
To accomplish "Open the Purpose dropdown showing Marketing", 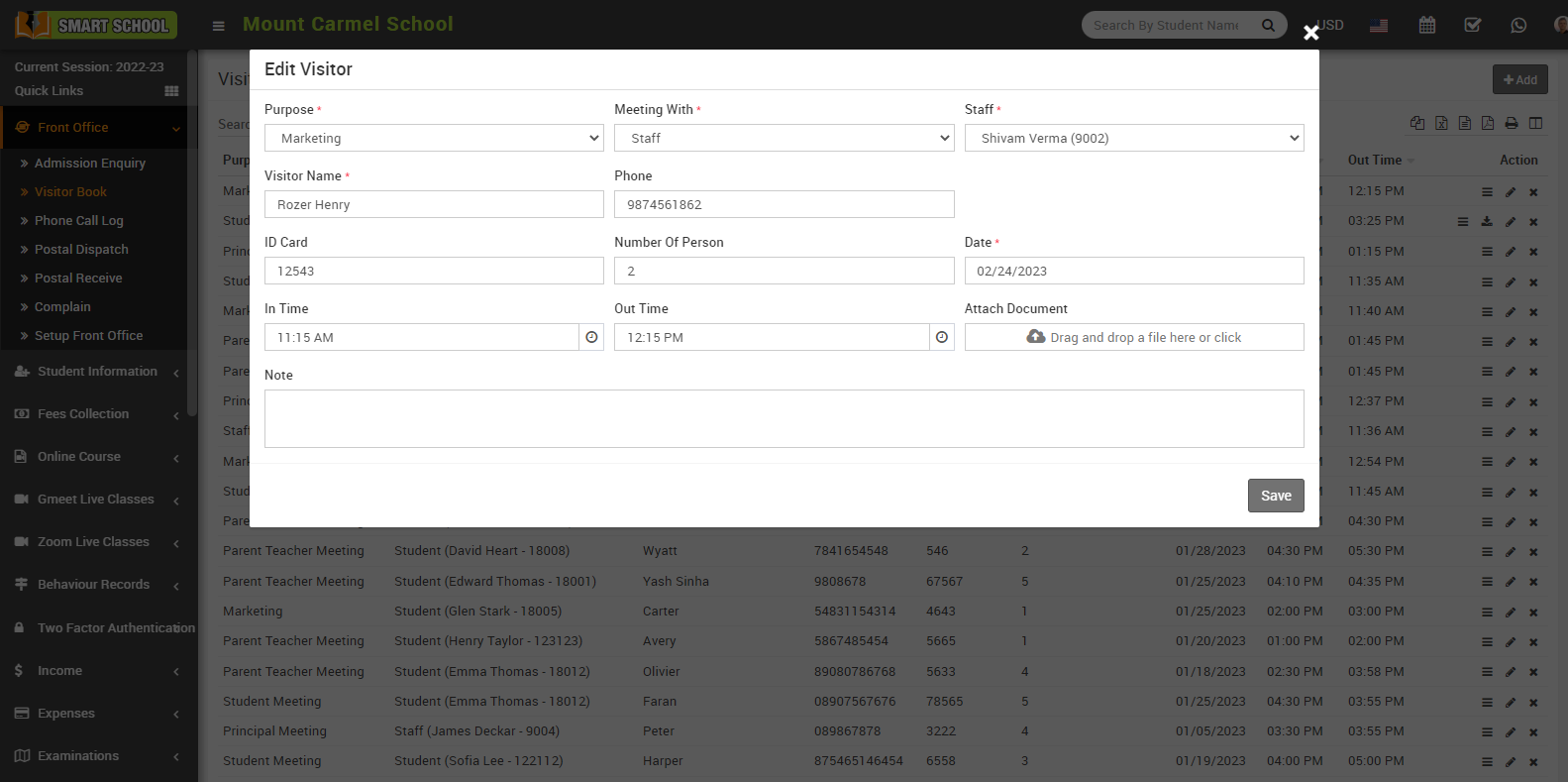I will pos(434,138).
